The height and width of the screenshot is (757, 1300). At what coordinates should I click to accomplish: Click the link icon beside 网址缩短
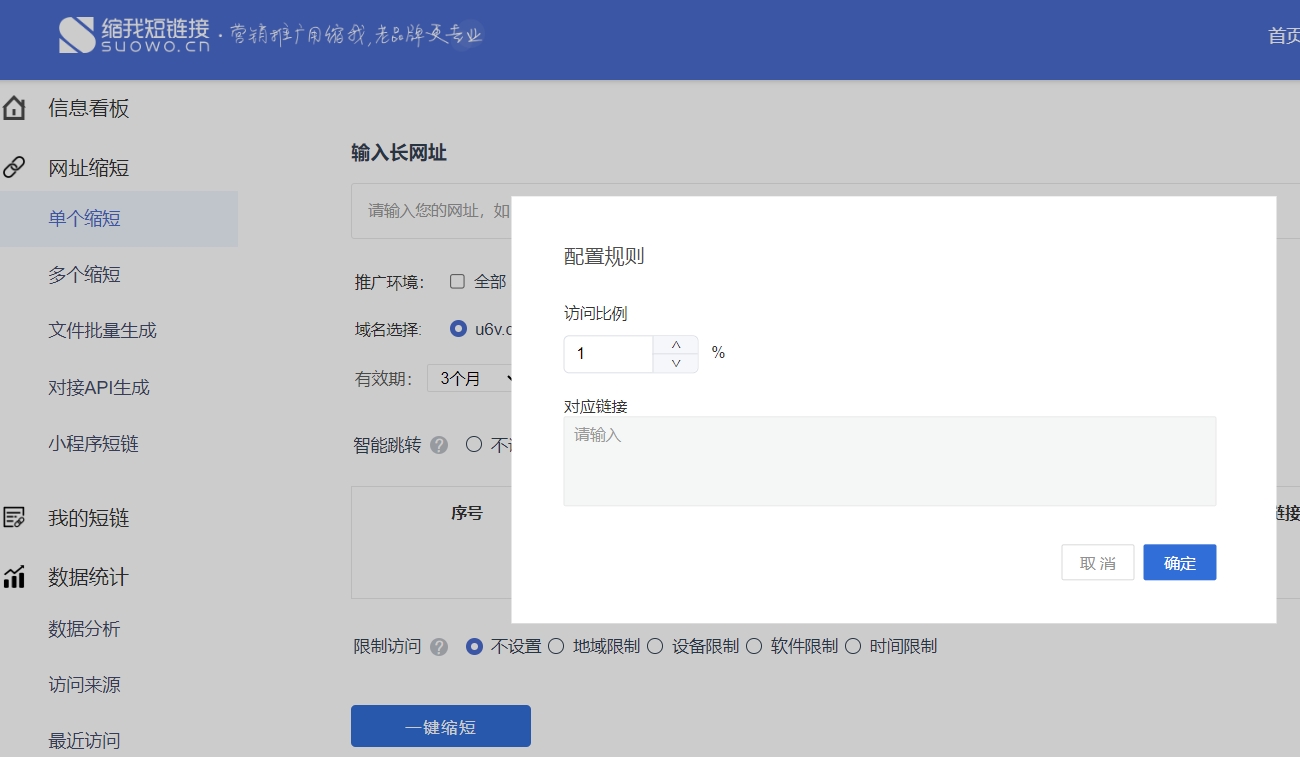tap(14, 168)
